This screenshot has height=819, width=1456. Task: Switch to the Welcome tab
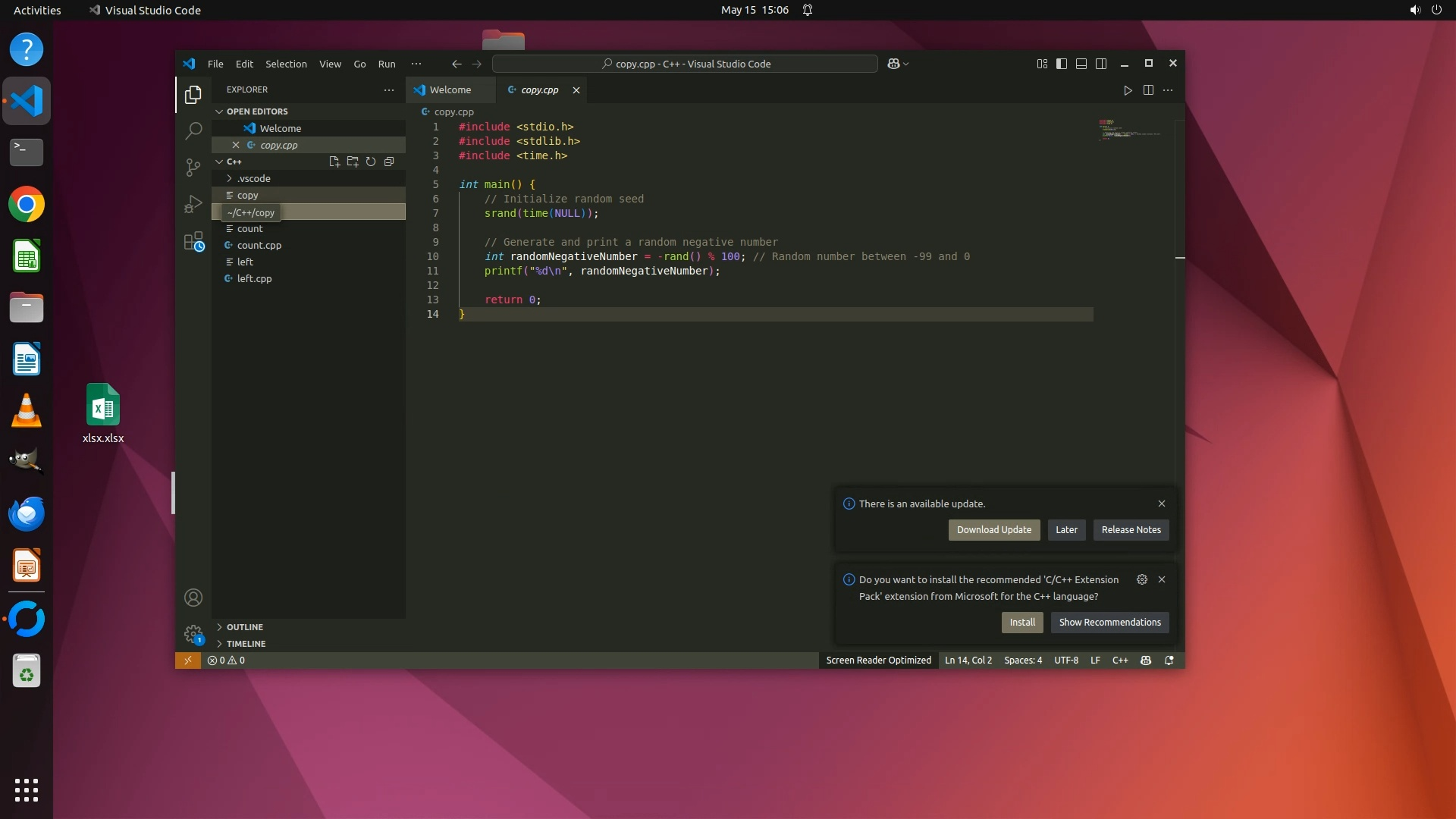click(x=450, y=89)
